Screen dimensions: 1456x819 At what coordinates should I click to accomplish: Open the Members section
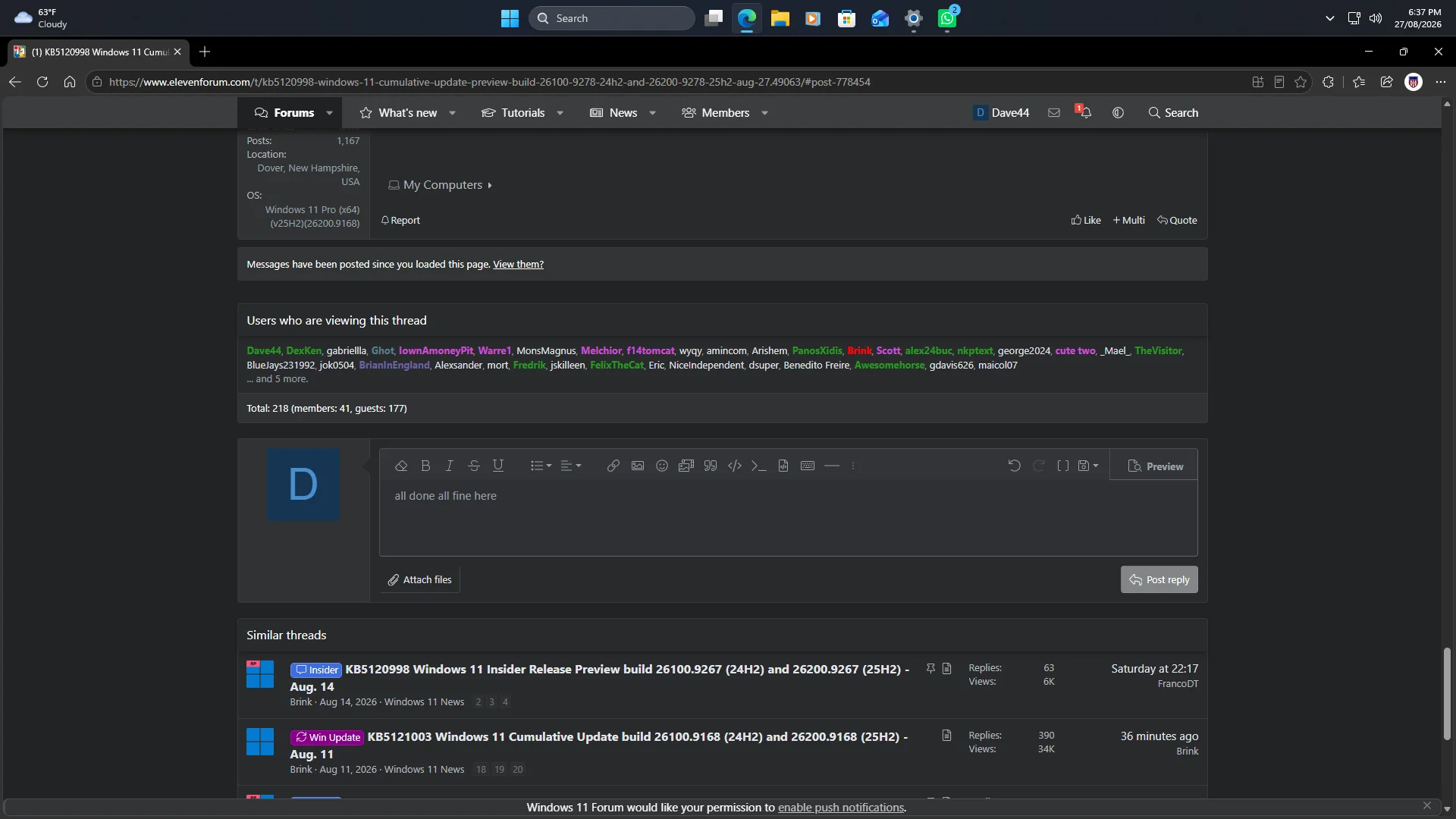pyautogui.click(x=716, y=113)
